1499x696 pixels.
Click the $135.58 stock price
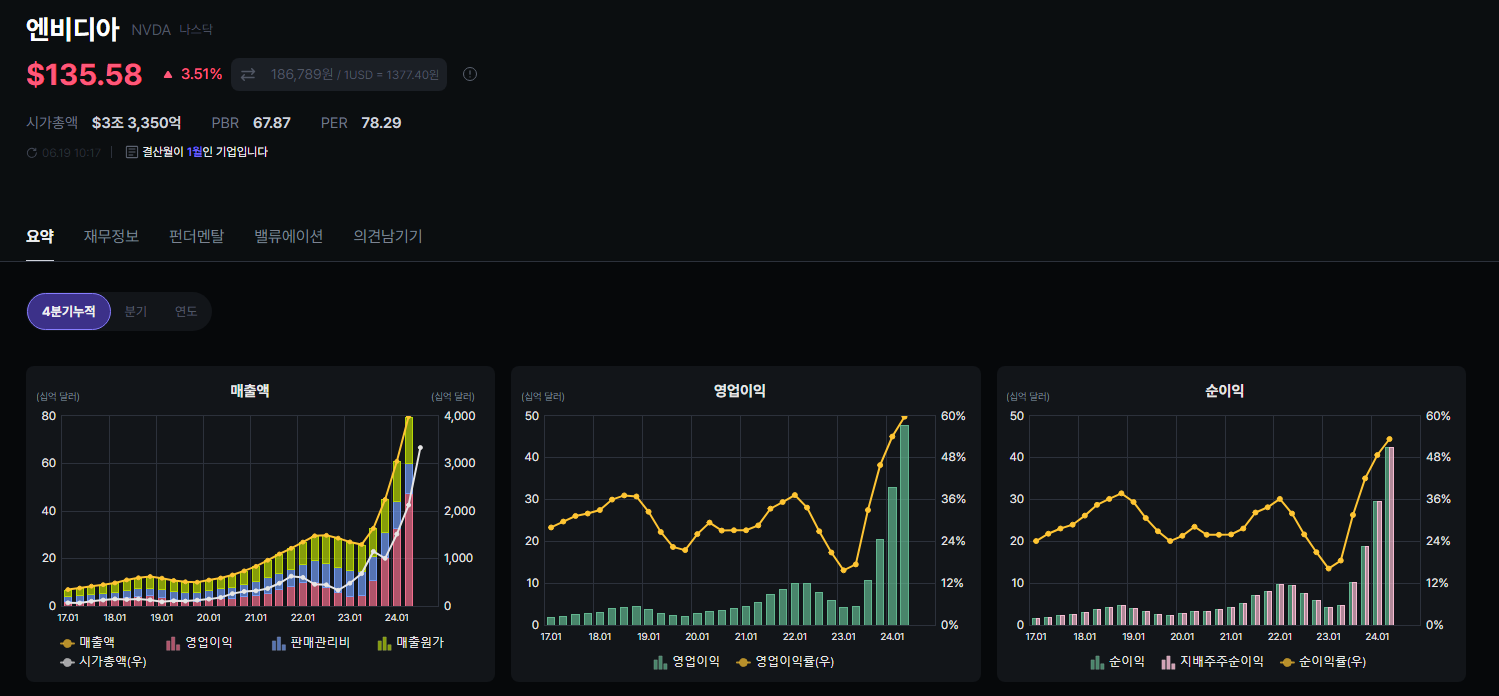pos(84,74)
